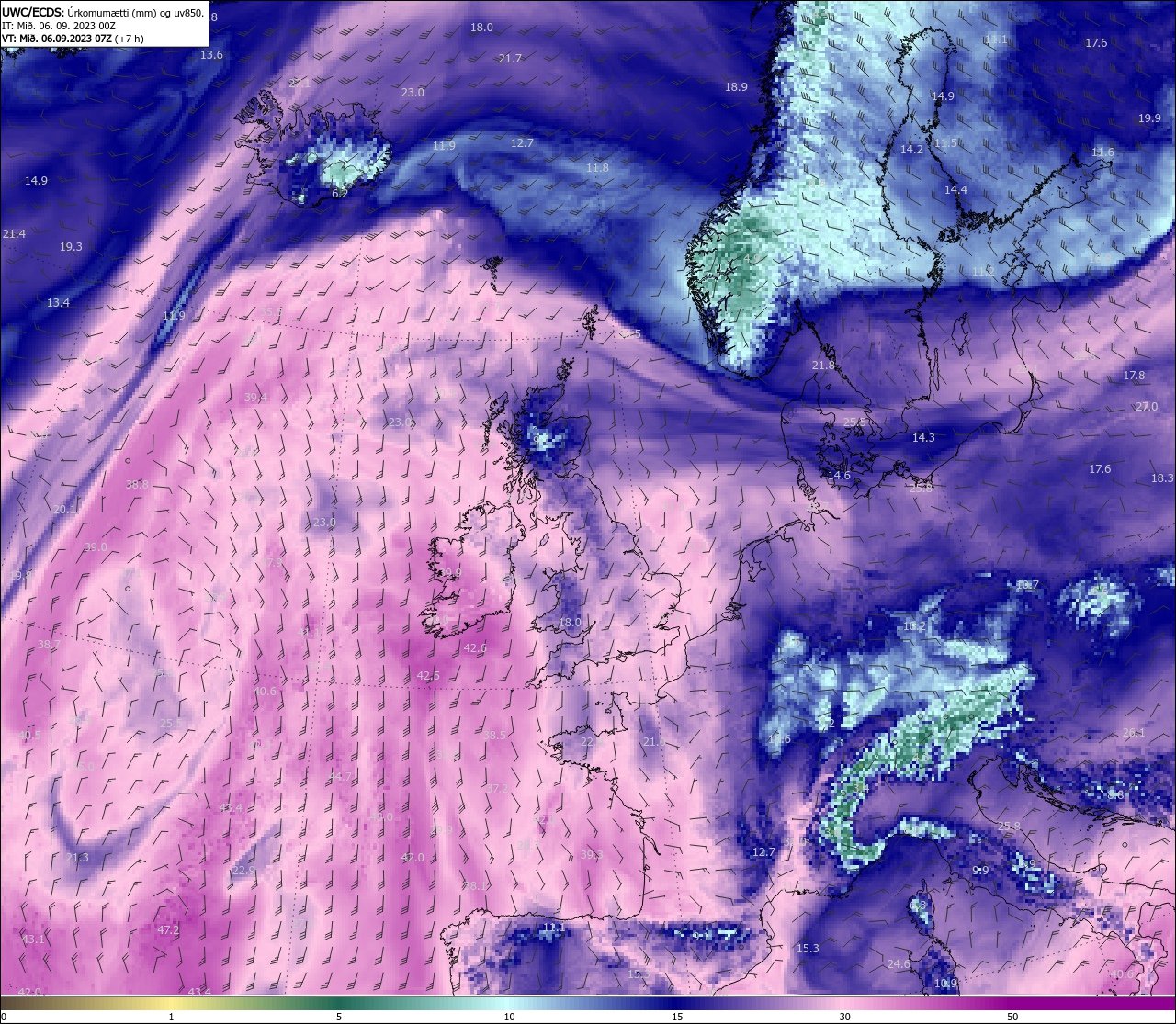
Task: Click the 47.2 value label
Action: (x=168, y=930)
